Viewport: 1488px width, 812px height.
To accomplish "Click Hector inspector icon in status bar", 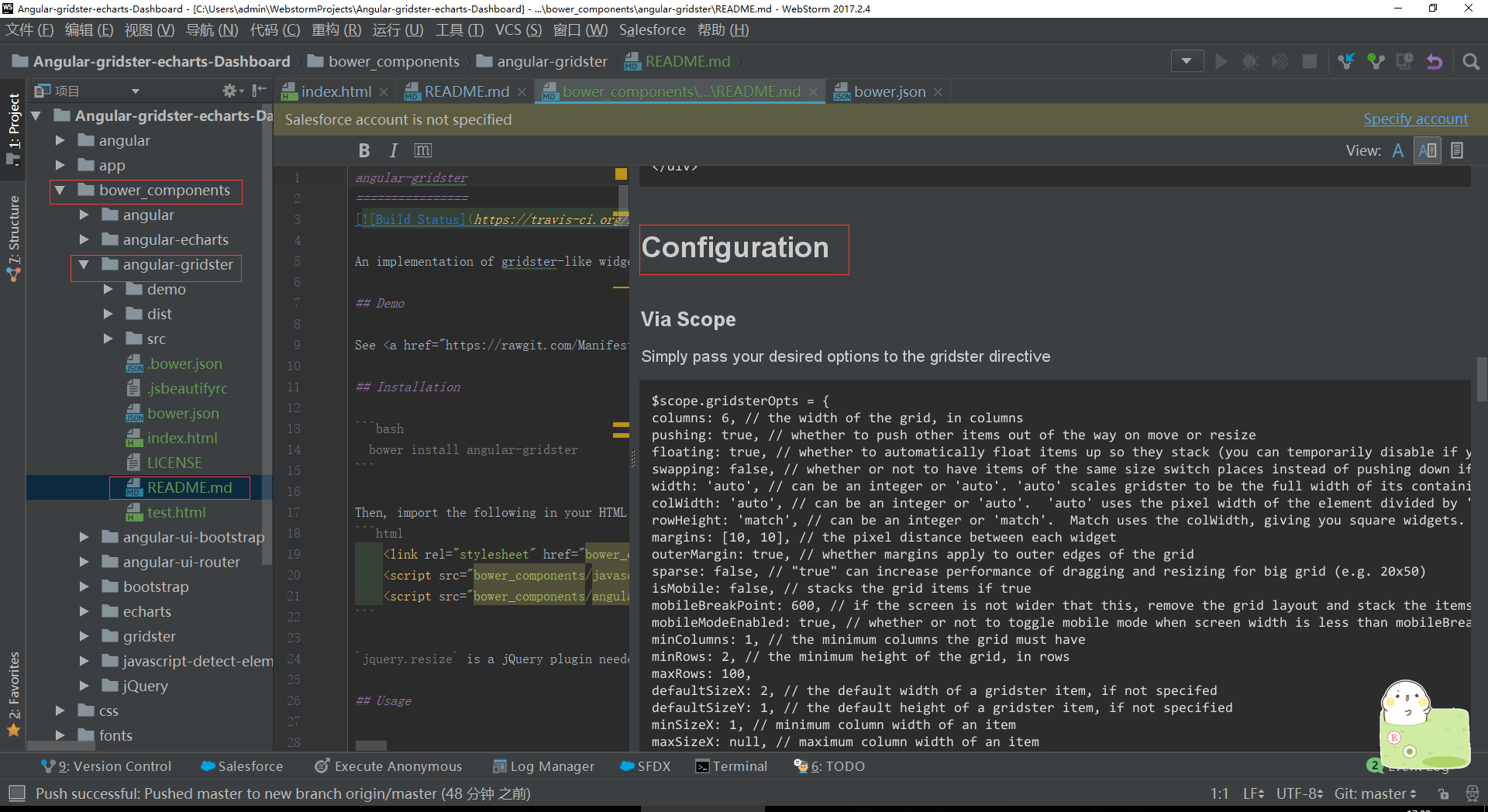I will 1472,793.
